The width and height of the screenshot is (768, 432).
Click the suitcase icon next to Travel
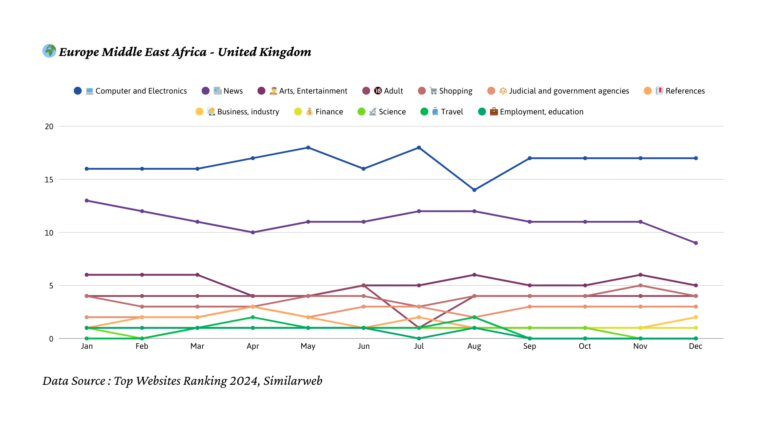point(435,111)
